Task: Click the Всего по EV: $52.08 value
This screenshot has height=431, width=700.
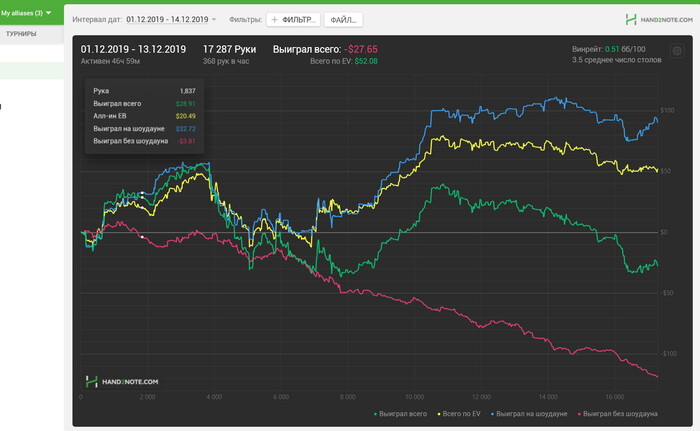Action: click(344, 61)
